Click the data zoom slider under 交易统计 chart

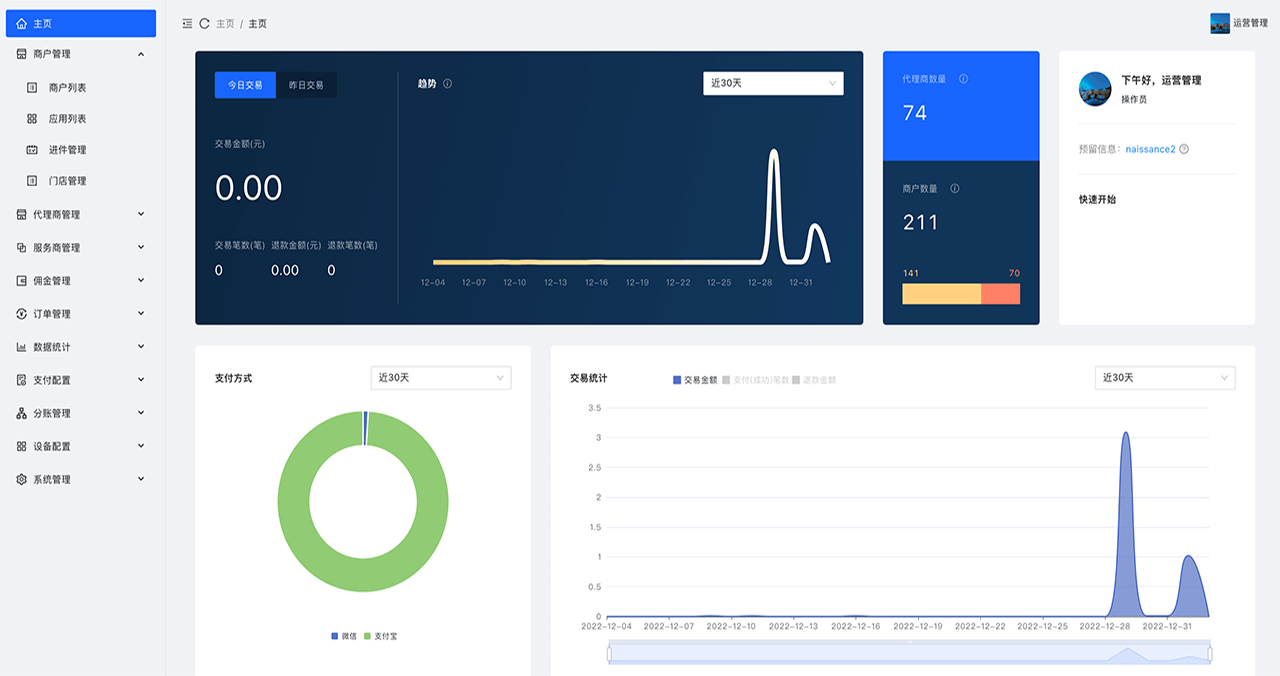(908, 653)
